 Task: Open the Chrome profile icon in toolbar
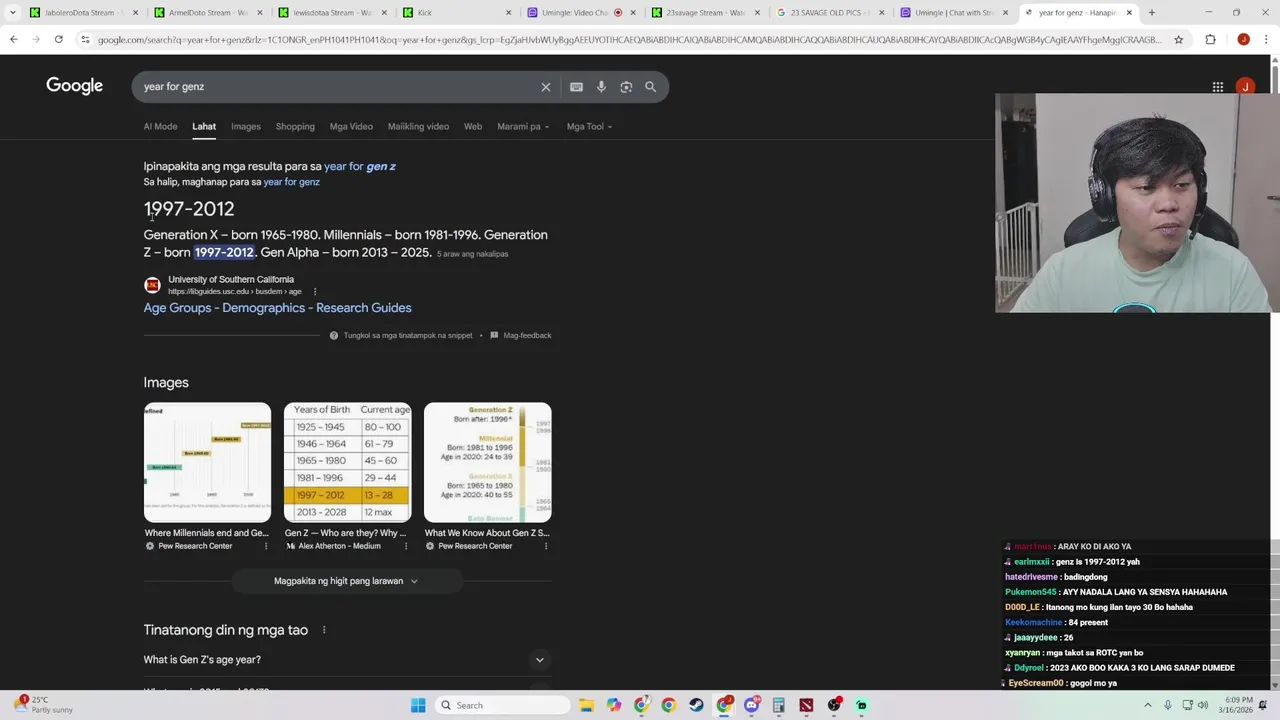[1243, 39]
